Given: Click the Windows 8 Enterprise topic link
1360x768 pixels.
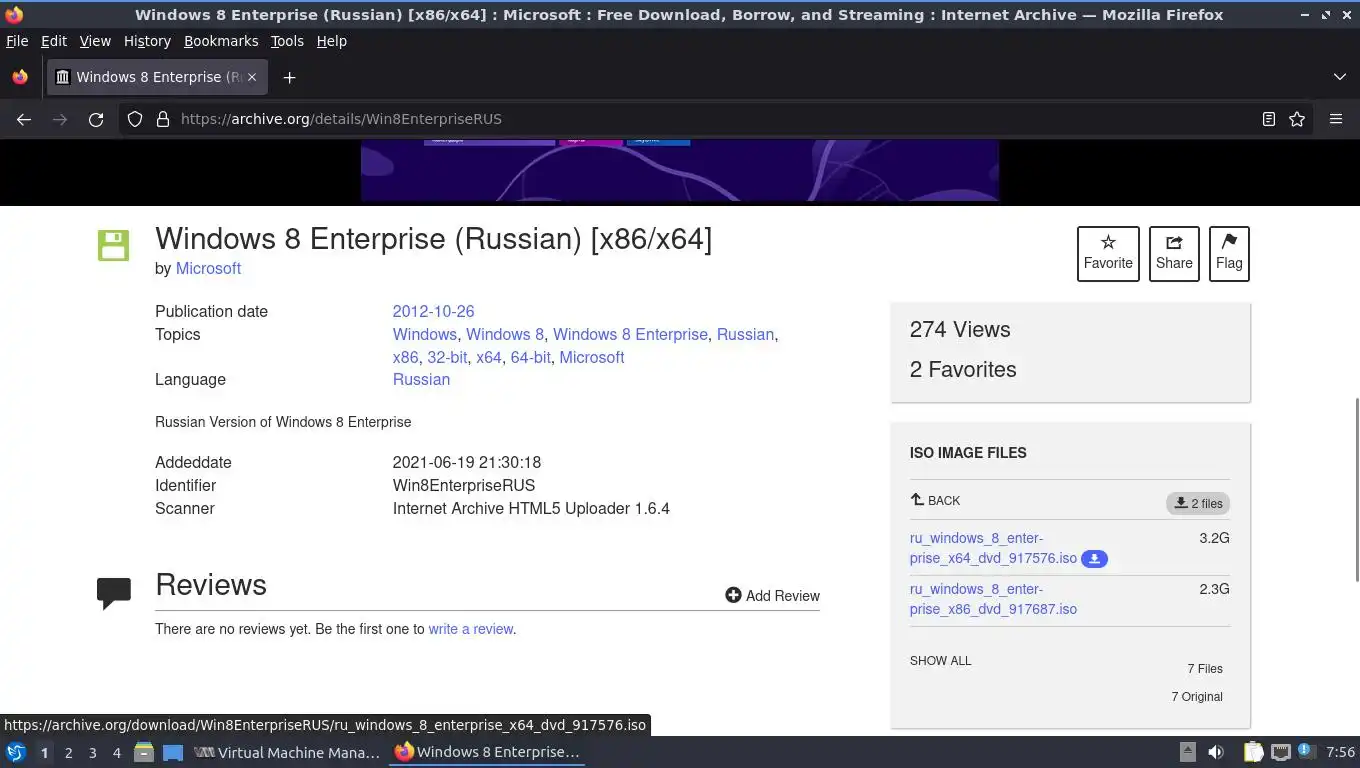Looking at the screenshot, I should click(630, 335).
